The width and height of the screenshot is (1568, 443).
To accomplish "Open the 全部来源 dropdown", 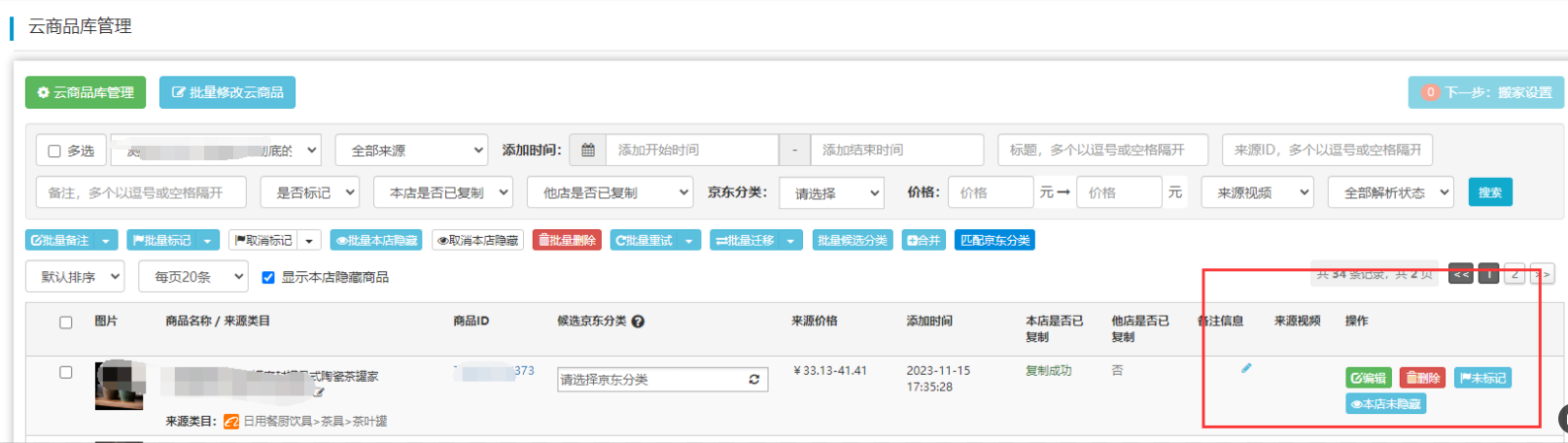I will (411, 151).
